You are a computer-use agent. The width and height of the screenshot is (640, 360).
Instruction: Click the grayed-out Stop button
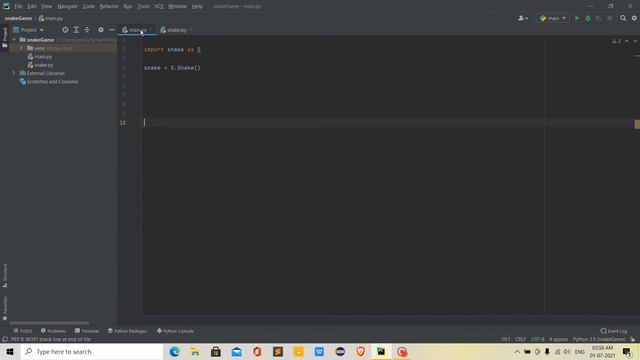(610, 18)
